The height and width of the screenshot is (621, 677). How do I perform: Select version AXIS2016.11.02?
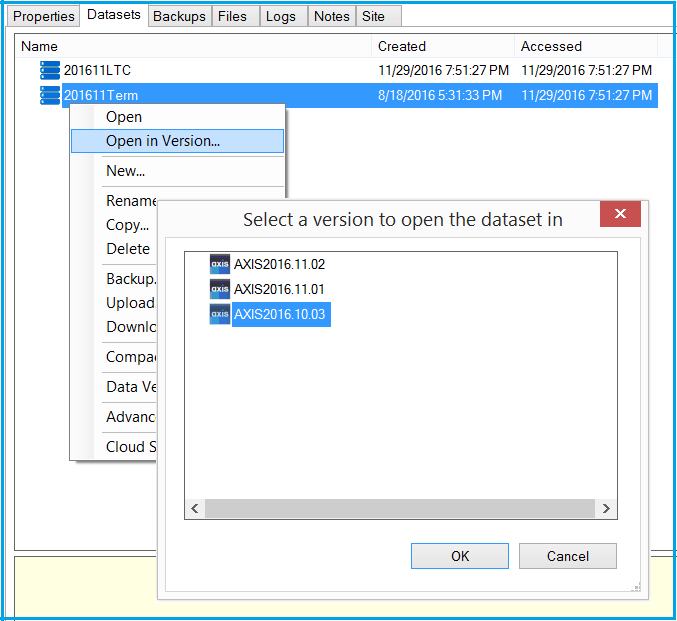pyautogui.click(x=279, y=264)
